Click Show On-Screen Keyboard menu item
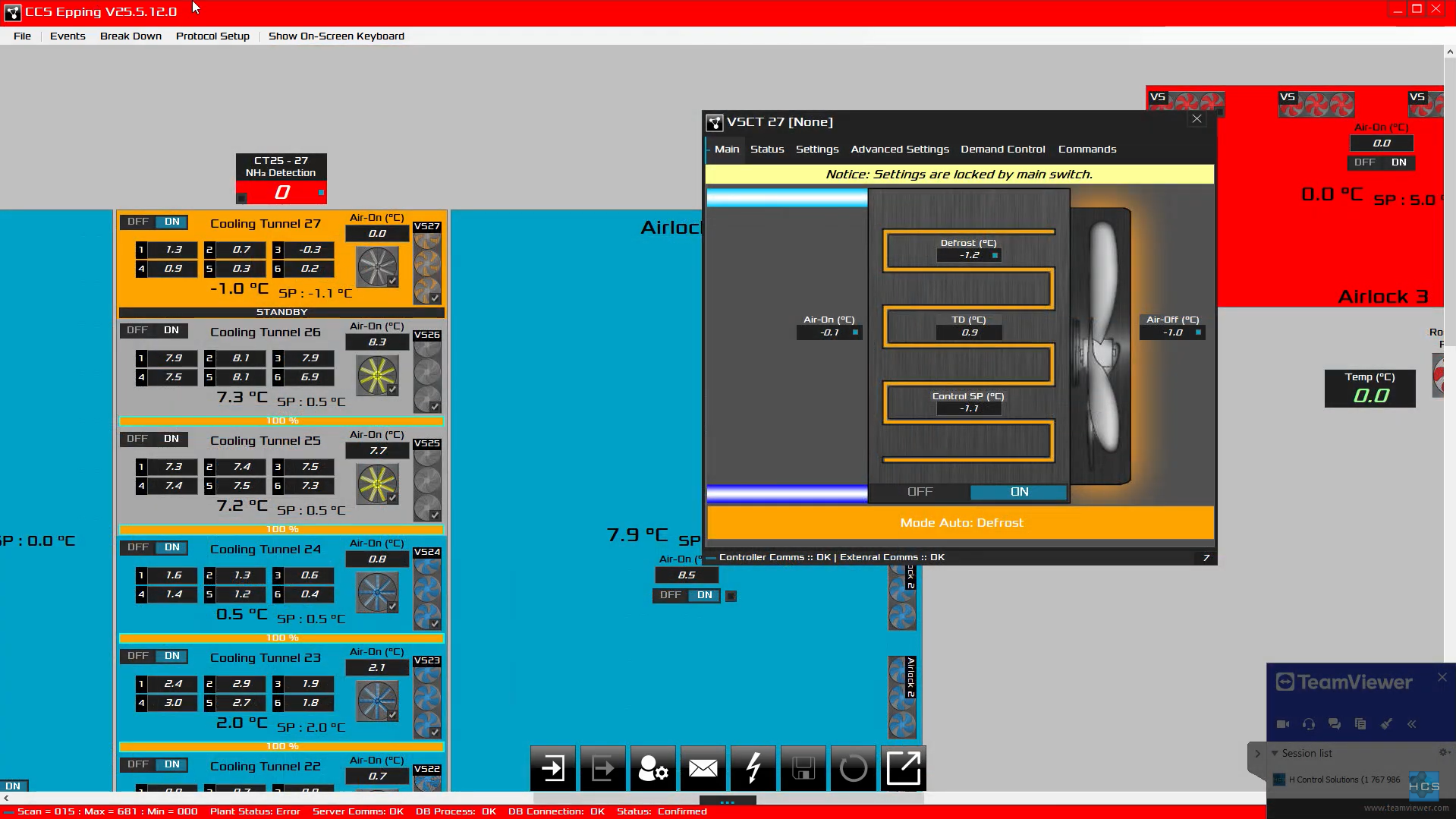1456x819 pixels. [336, 36]
